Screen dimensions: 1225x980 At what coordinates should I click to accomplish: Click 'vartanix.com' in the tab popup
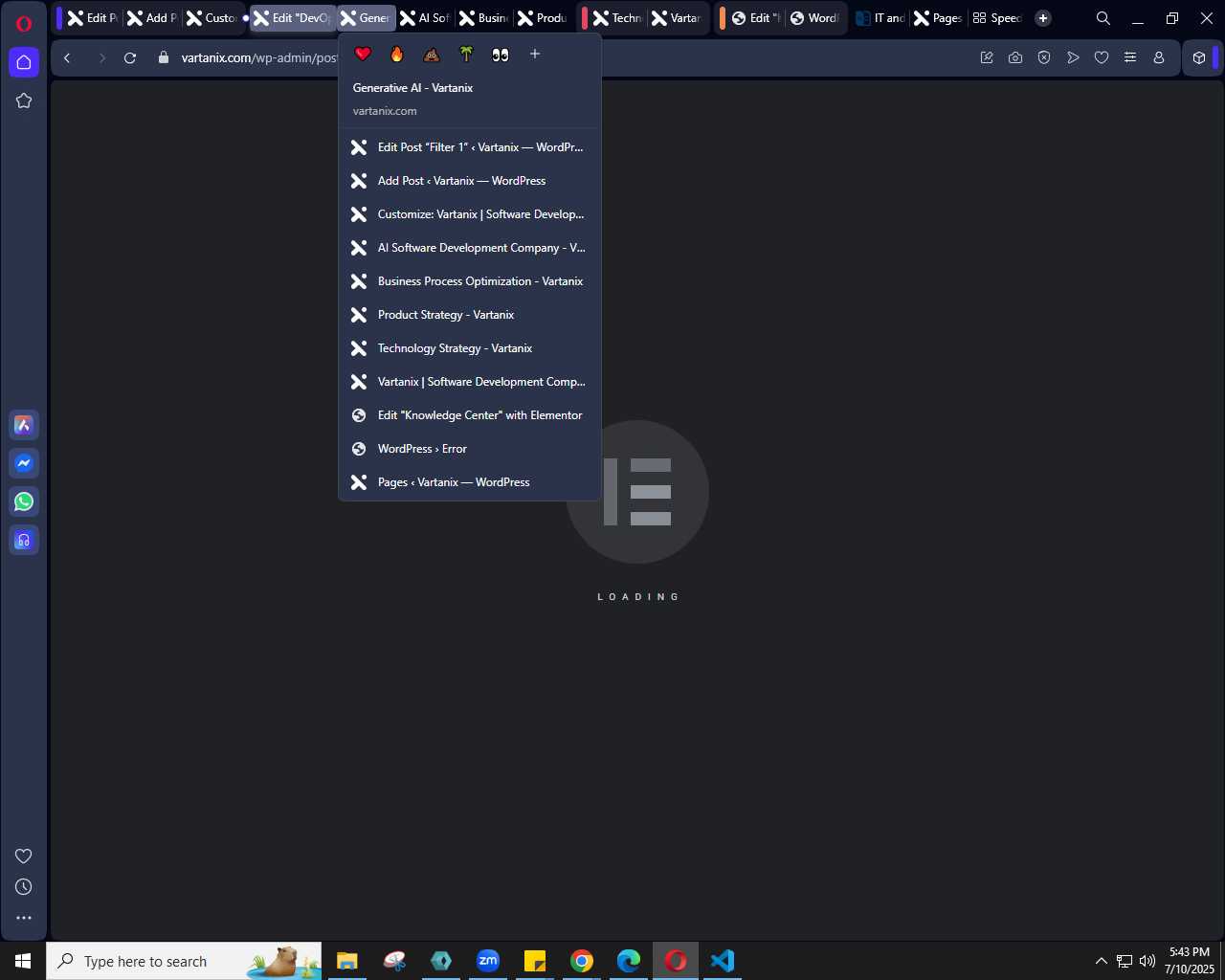pyautogui.click(x=385, y=111)
